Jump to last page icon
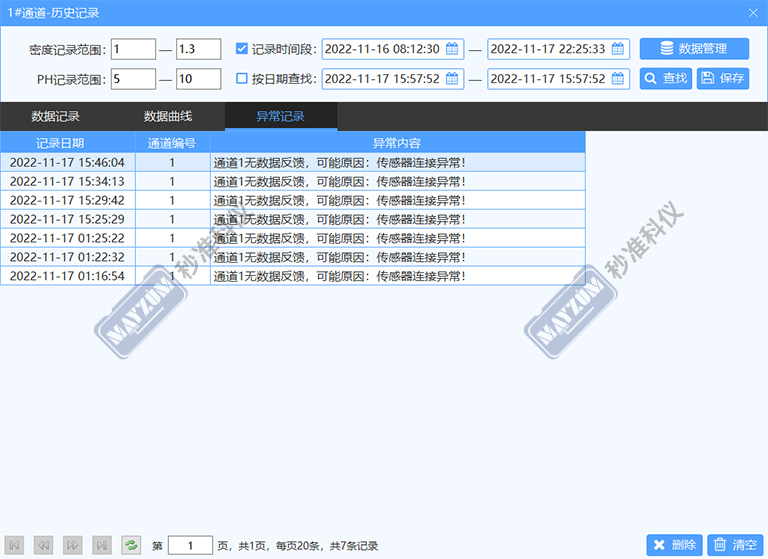 point(101,545)
